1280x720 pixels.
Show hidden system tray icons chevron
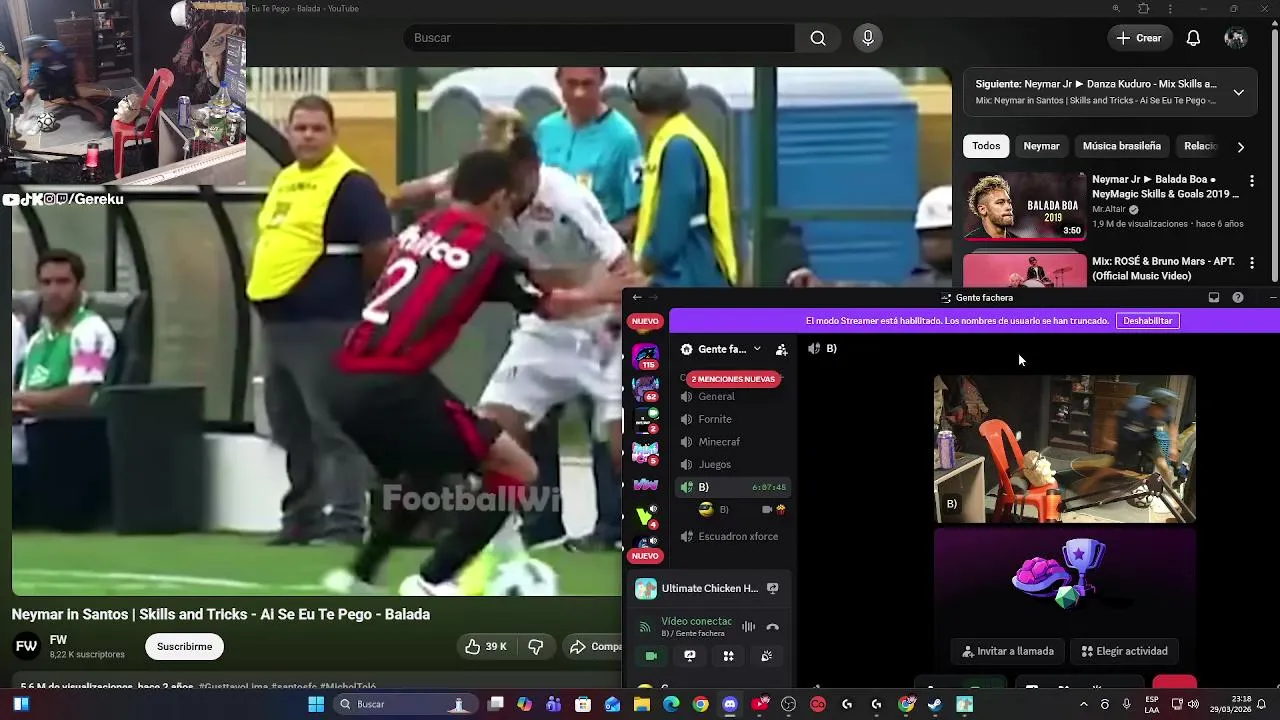(1083, 704)
